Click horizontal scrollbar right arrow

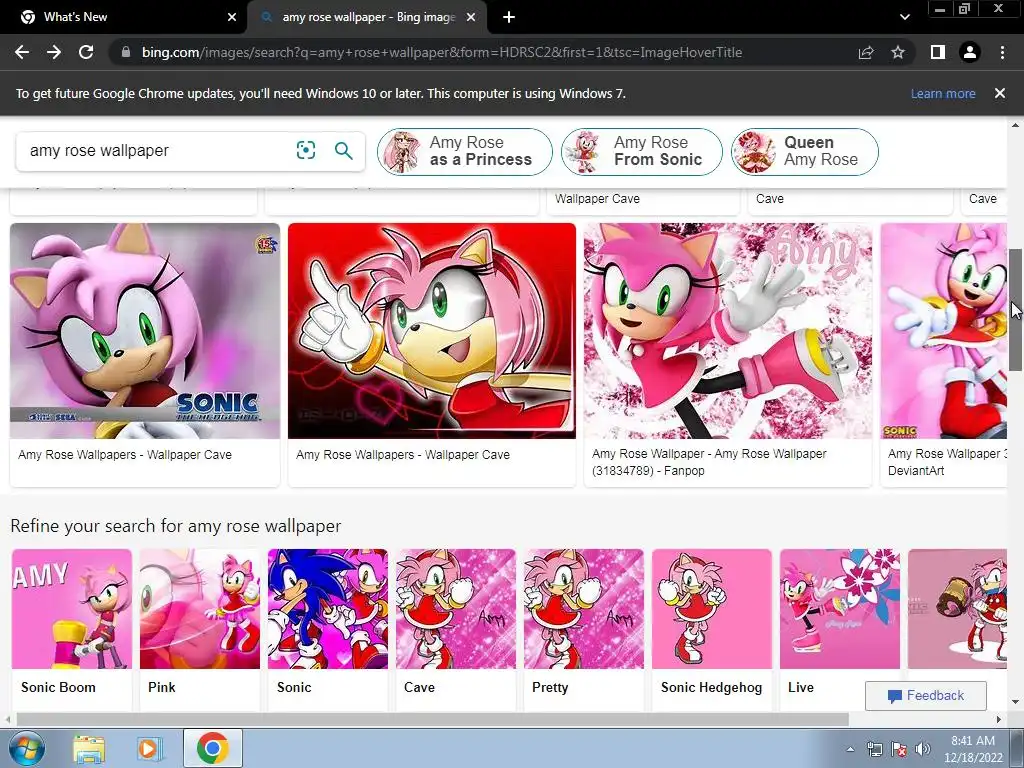pos(999,719)
